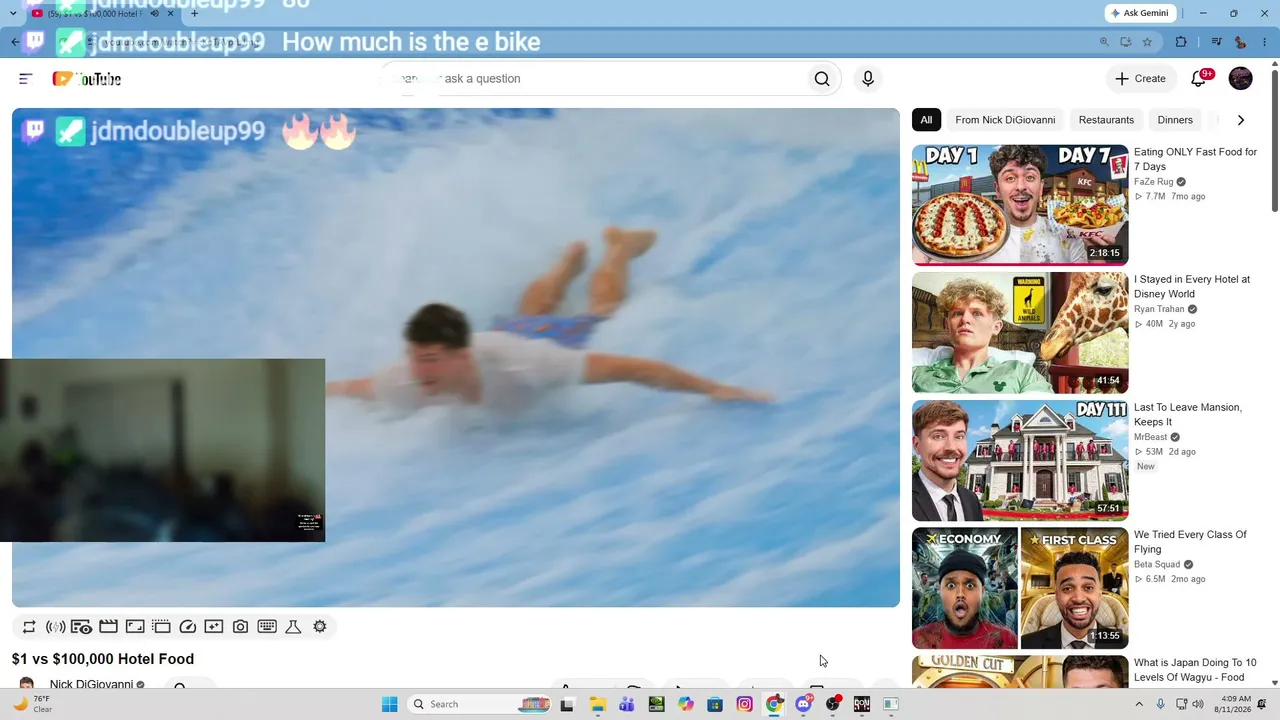Open the taskbar weather widget 76°F Clear
The image size is (1280, 720).
(x=33, y=704)
